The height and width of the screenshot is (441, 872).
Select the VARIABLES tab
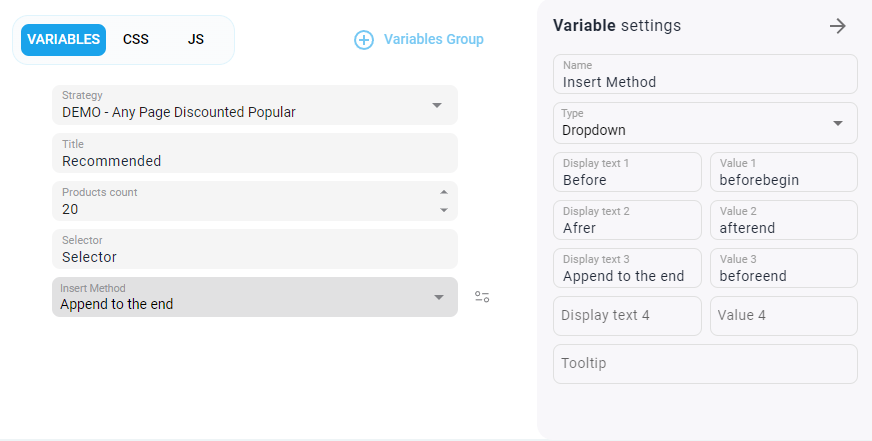[x=63, y=40]
